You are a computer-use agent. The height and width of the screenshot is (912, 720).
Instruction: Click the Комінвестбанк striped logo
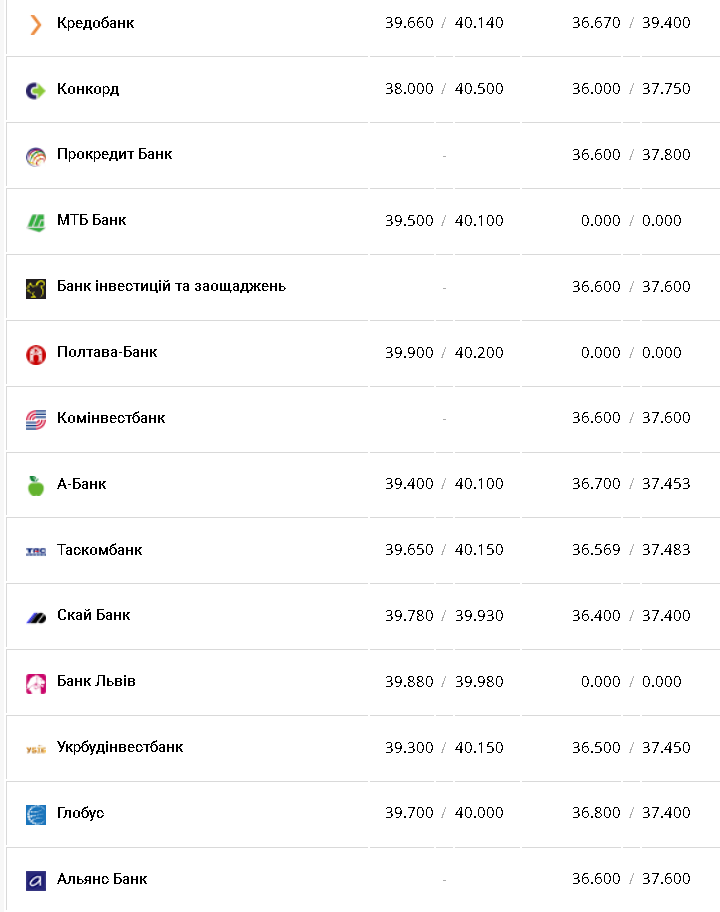[36, 420]
